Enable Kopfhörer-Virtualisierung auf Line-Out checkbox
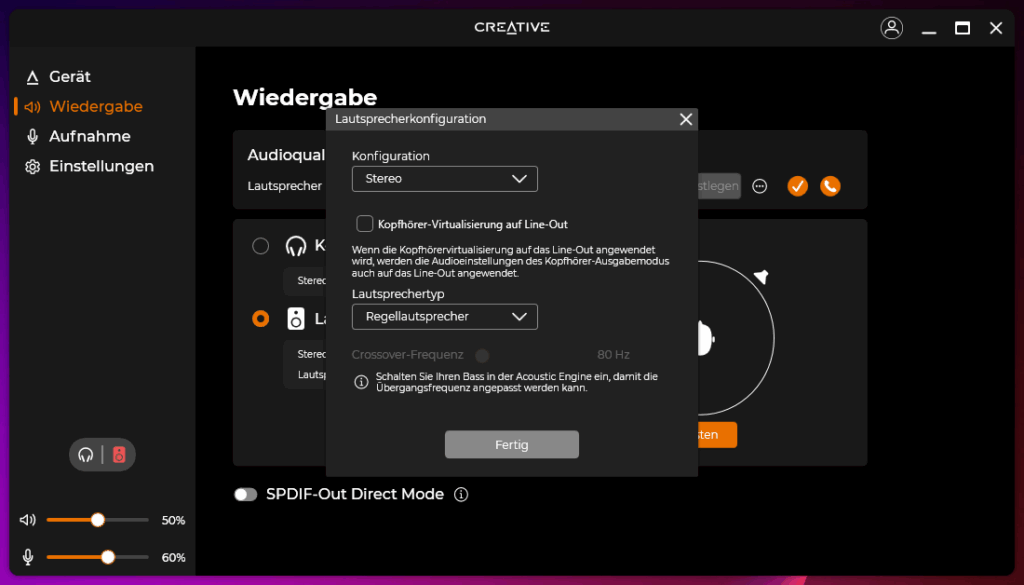 click(365, 224)
